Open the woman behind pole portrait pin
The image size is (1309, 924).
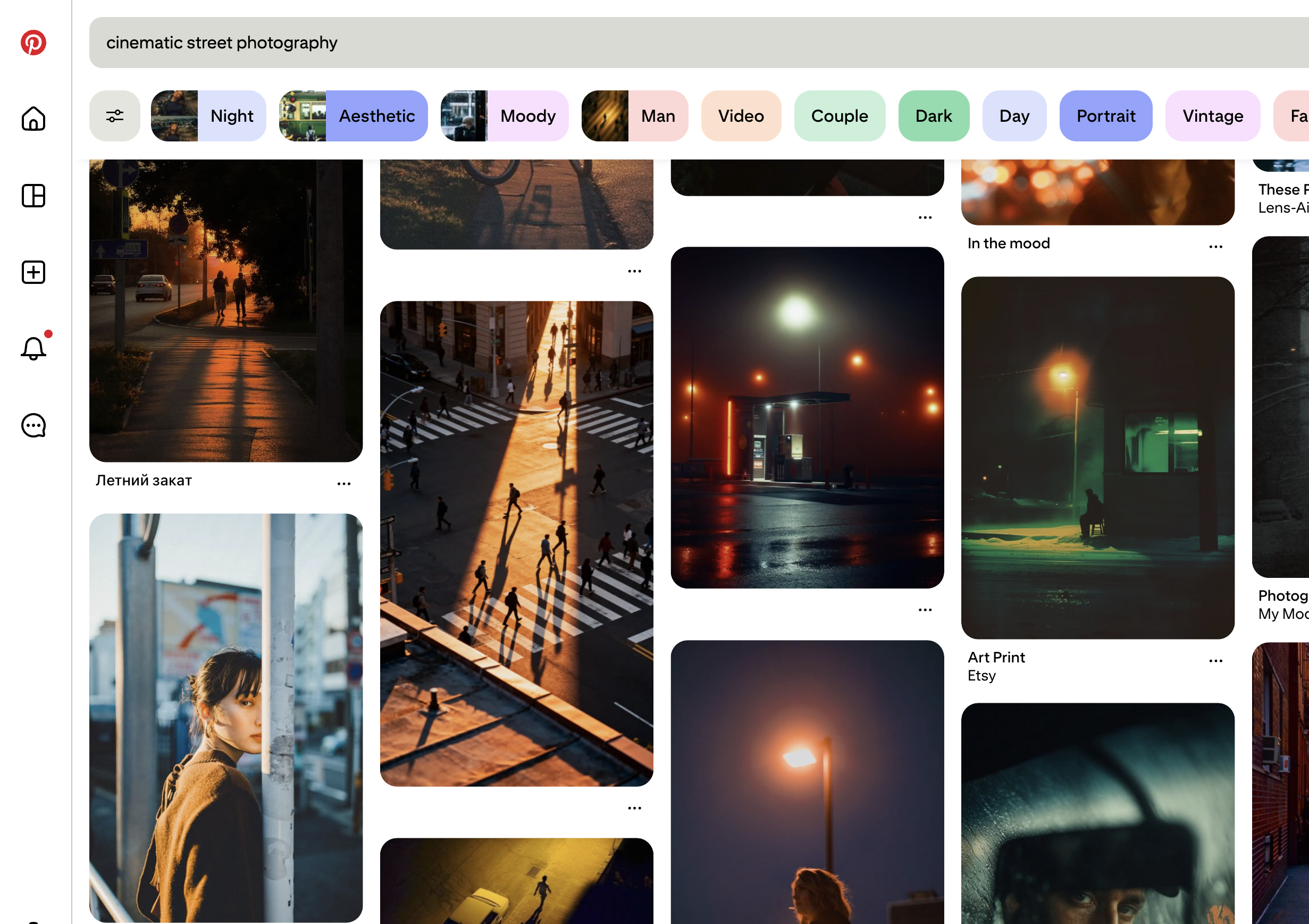(x=226, y=718)
